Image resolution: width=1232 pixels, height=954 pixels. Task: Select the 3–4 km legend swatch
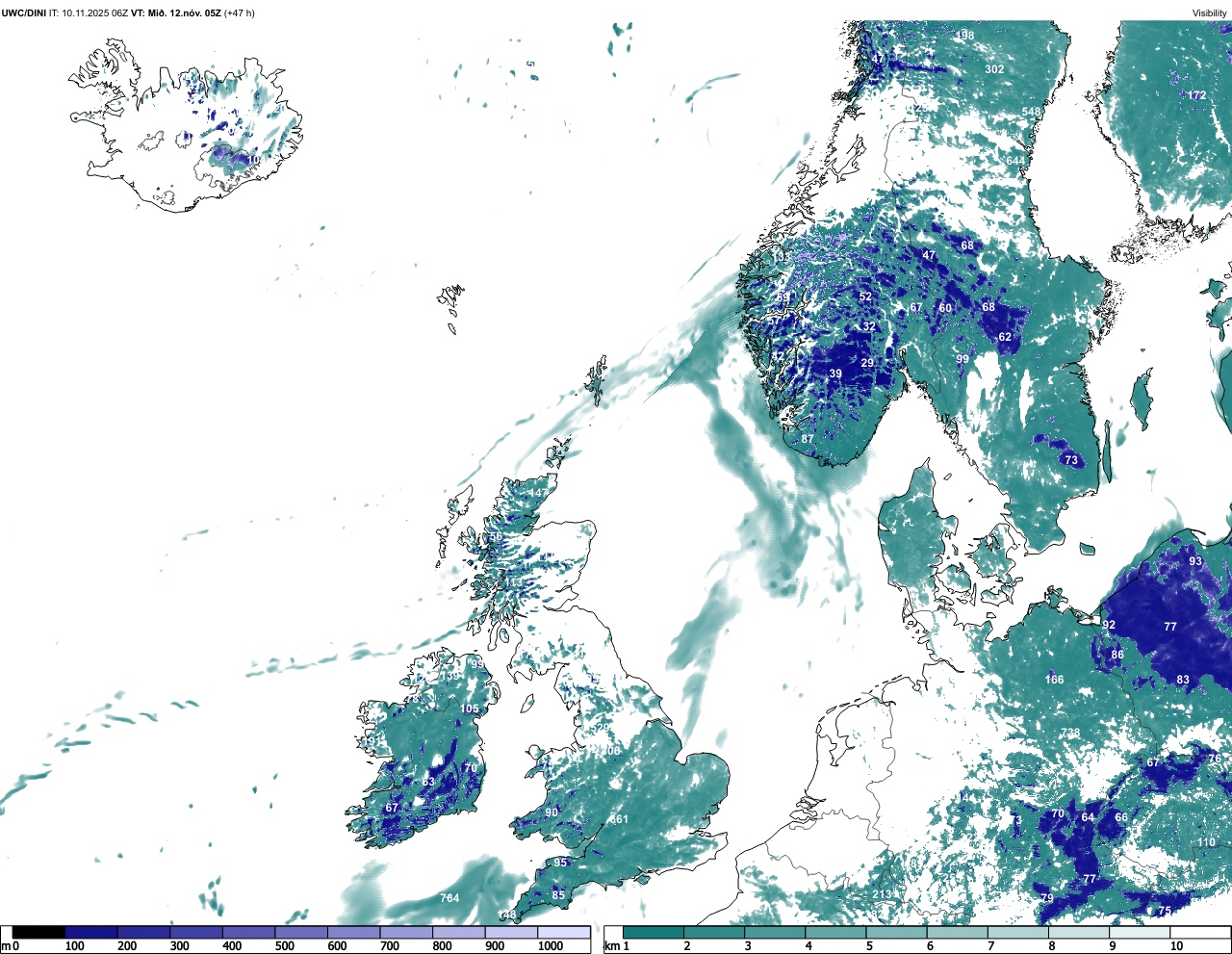tap(775, 933)
